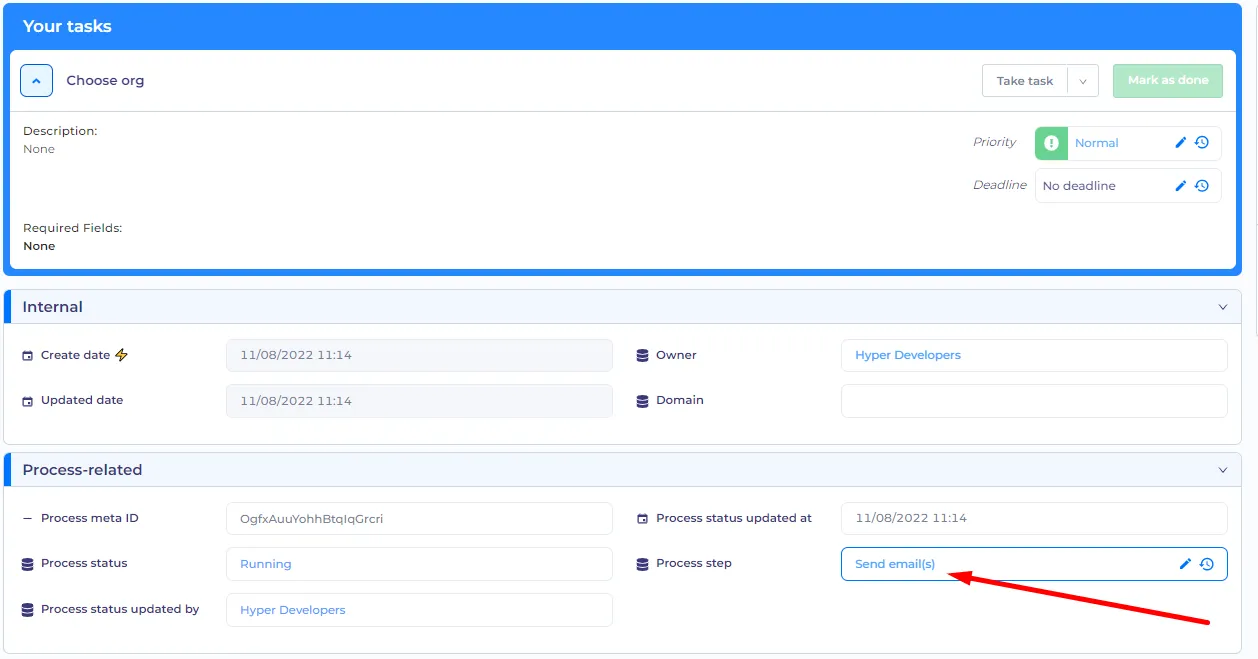Click the calendar icon beside Updated date
Viewport: 1258px width, 659px height.
28,401
